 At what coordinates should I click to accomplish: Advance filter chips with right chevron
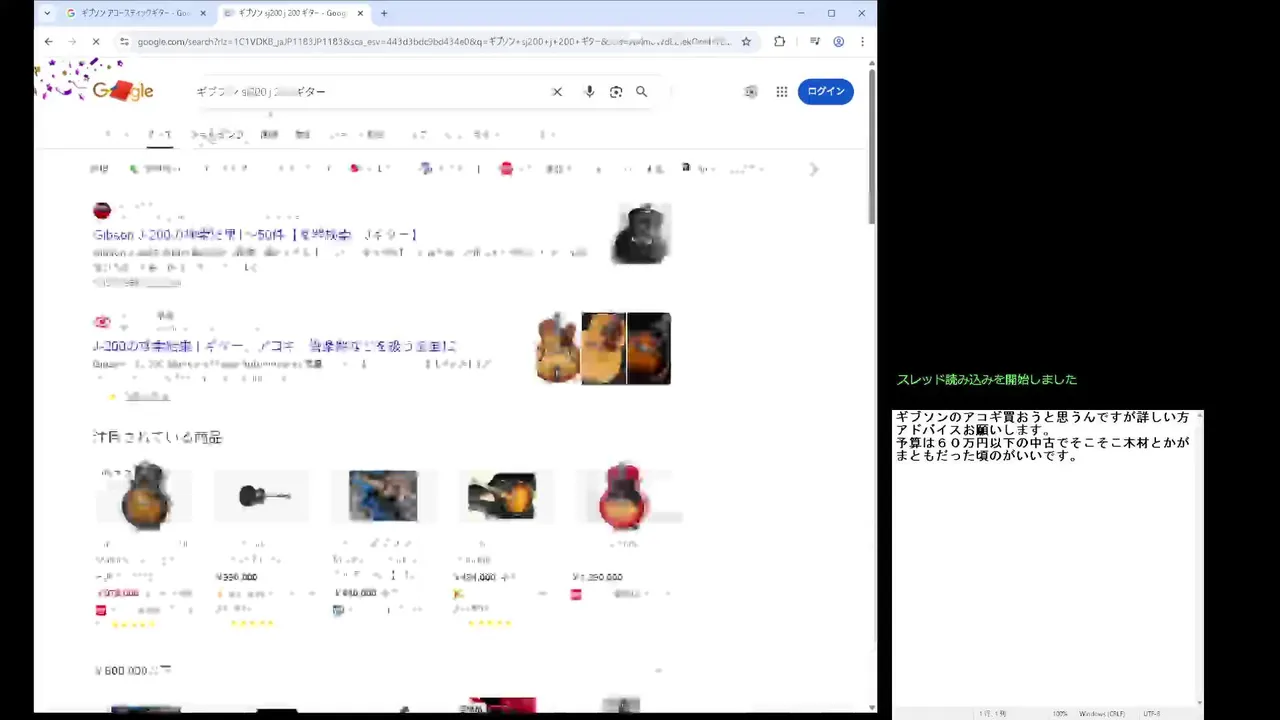(x=814, y=169)
